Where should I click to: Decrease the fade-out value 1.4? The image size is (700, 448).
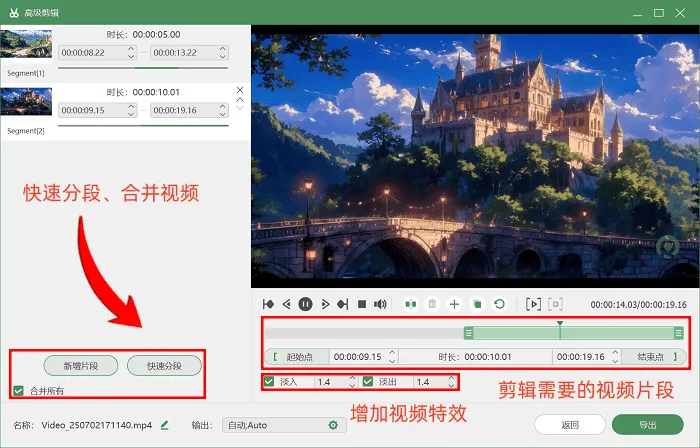451,385
